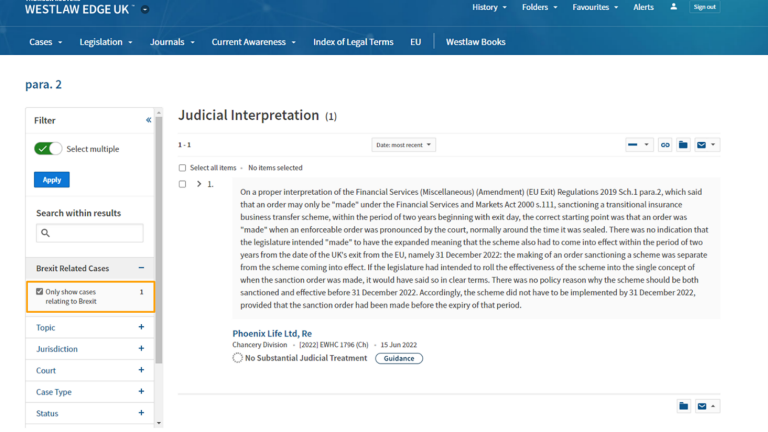Click the Search within results input field
The height and width of the screenshot is (432, 768).
coord(90,233)
